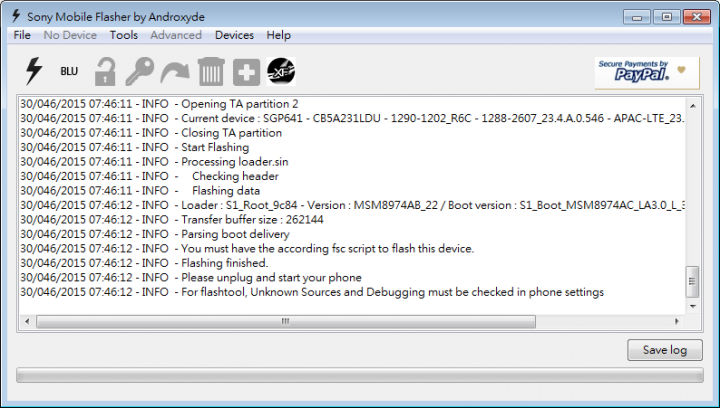
Task: Click the 'according fsc script' log line
Action: pos(247,248)
